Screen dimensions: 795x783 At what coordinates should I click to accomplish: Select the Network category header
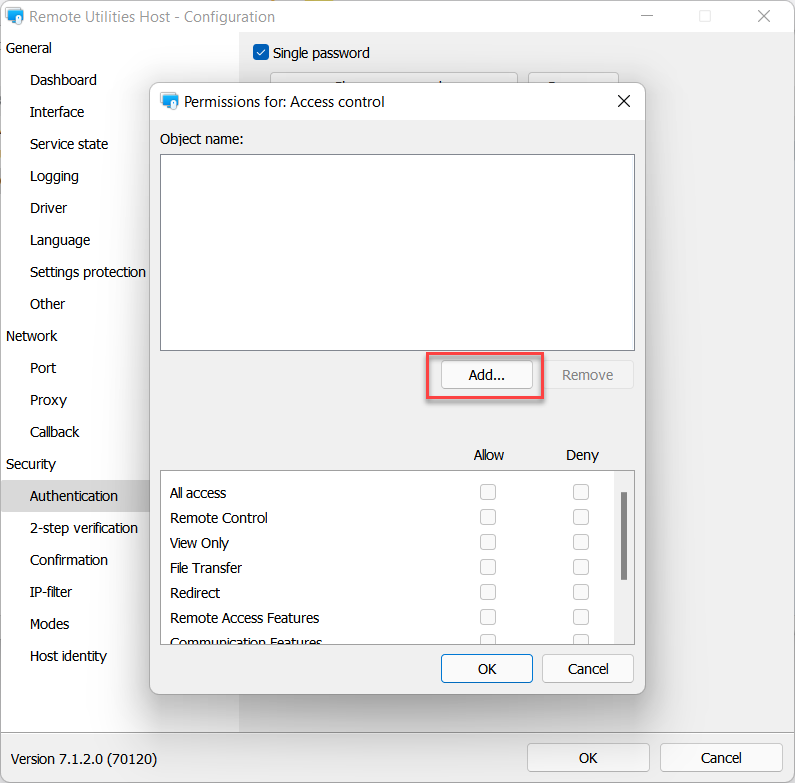[32, 336]
